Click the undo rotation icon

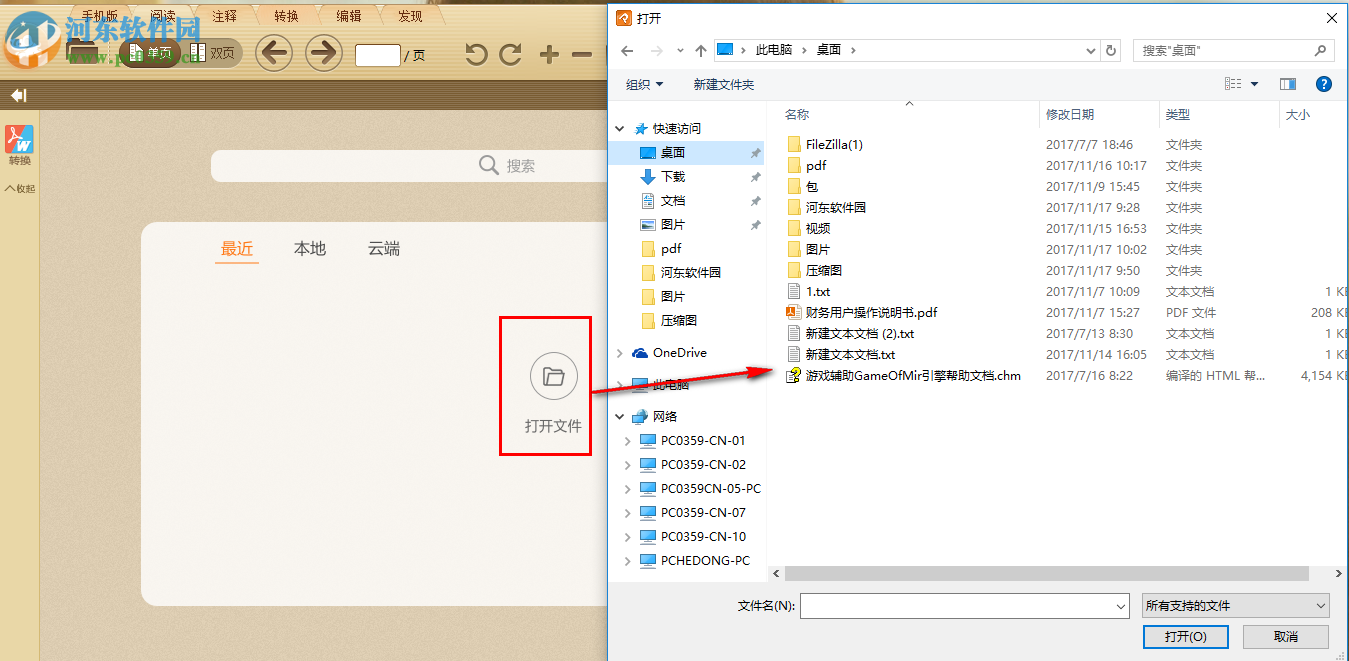click(x=474, y=54)
